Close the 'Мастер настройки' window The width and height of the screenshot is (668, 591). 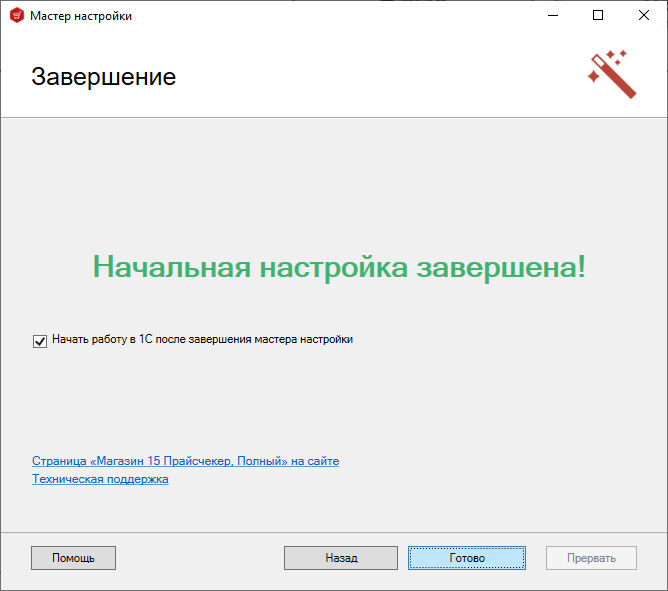[644, 15]
